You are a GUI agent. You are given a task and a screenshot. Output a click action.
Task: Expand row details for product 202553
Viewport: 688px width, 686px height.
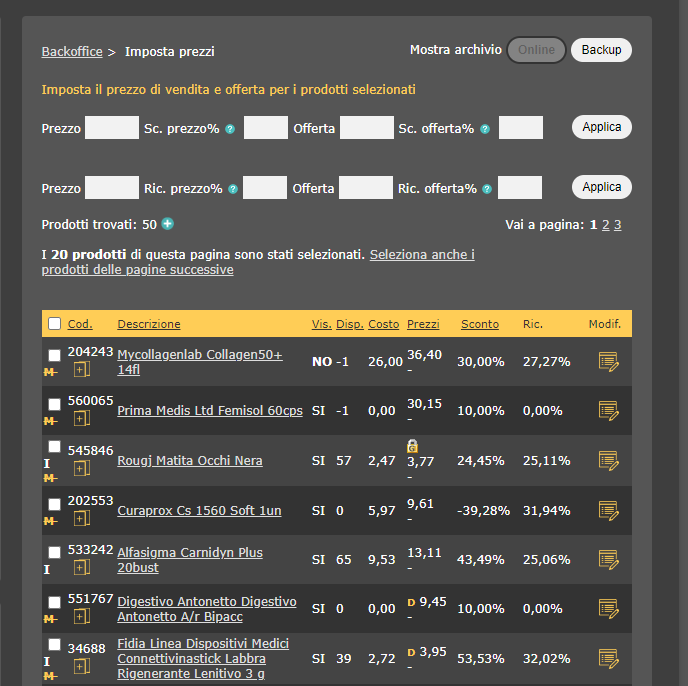81,518
